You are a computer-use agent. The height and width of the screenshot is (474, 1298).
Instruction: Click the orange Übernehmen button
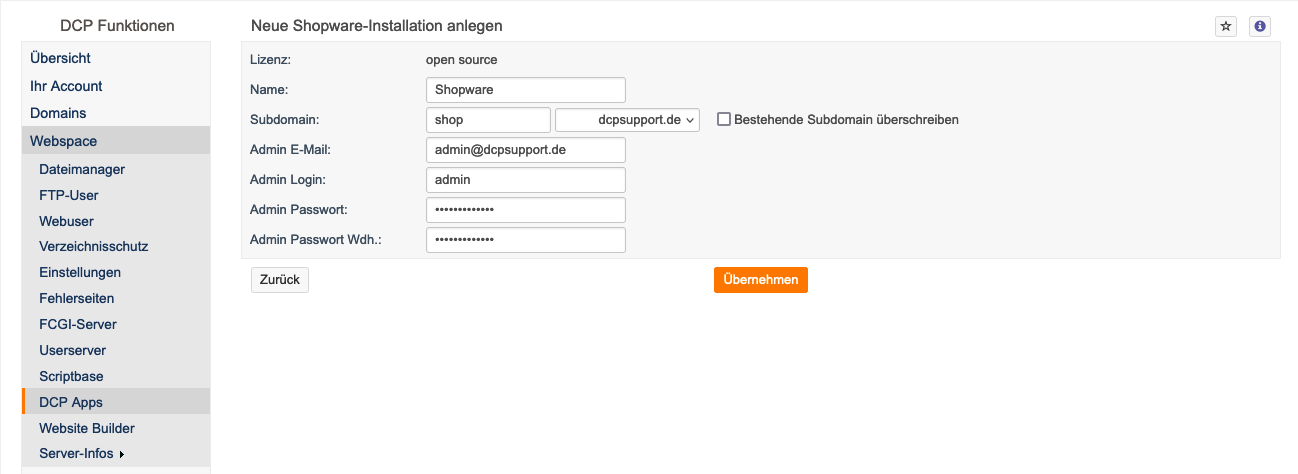point(761,280)
